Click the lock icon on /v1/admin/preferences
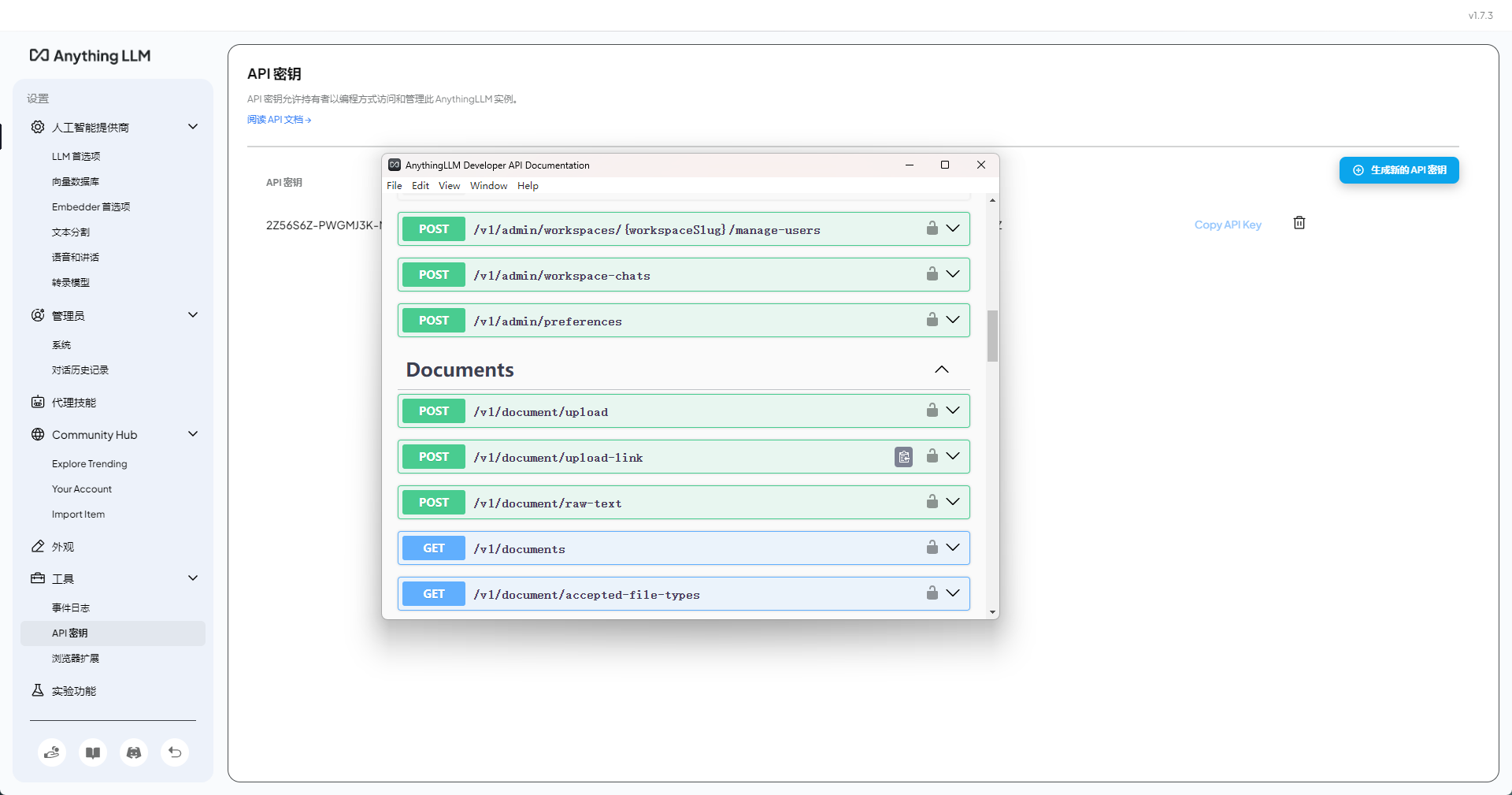 [932, 320]
